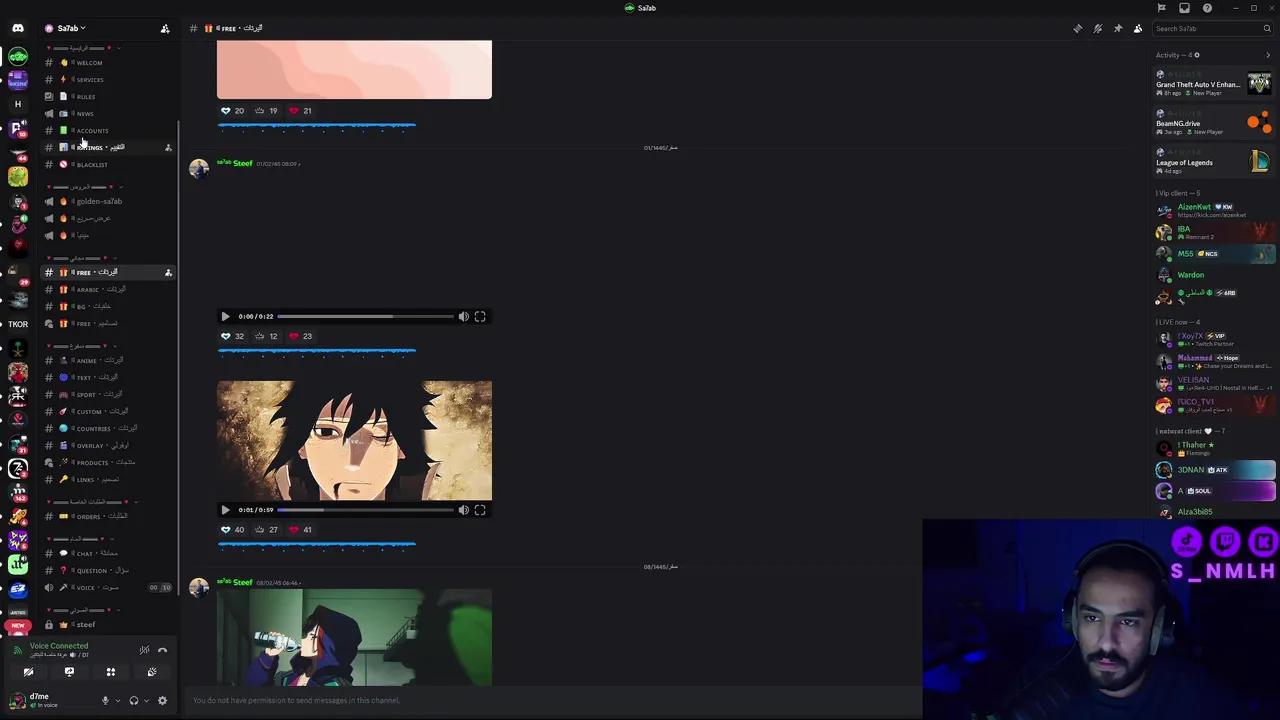
Task: Collapse the category above ORDERS channel
Action: [92, 501]
